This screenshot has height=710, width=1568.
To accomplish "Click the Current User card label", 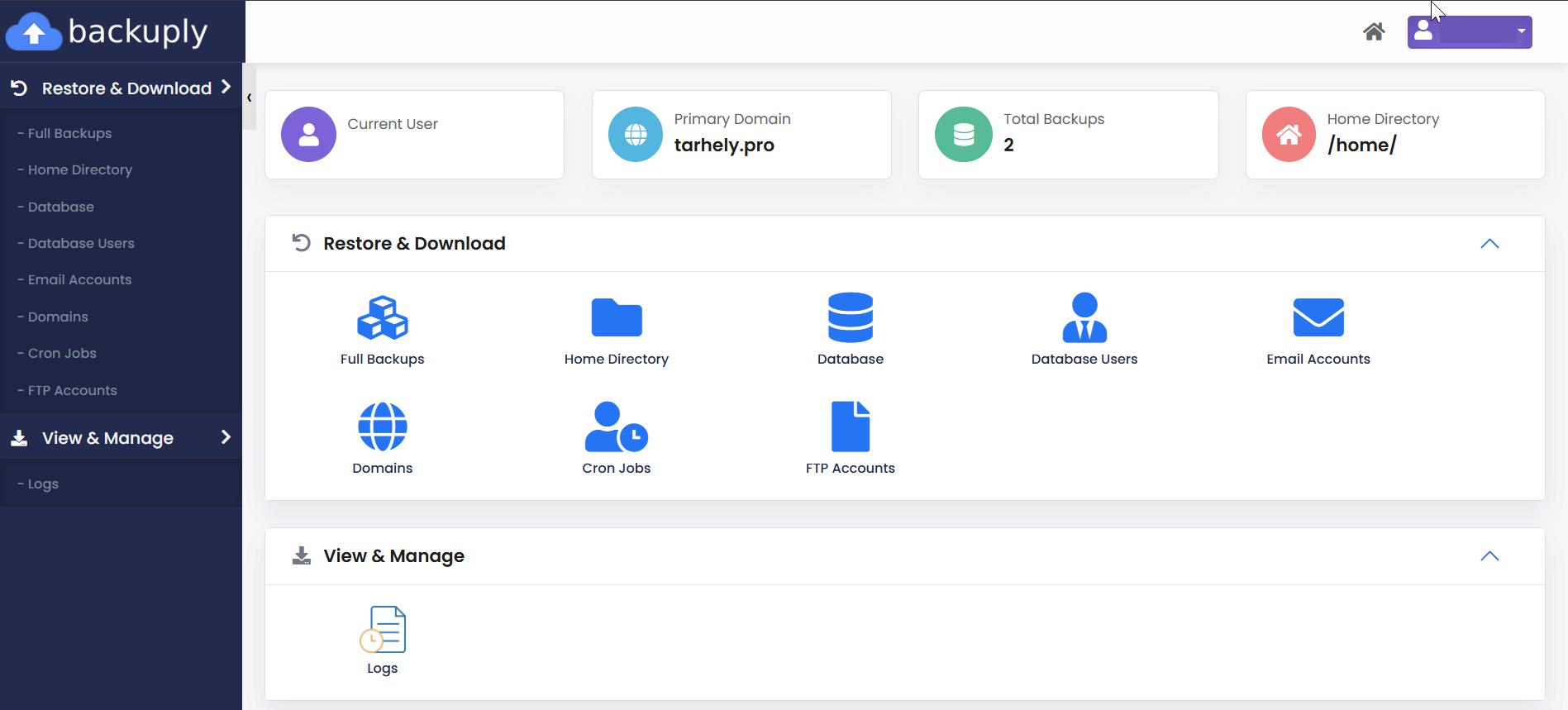I will [393, 124].
